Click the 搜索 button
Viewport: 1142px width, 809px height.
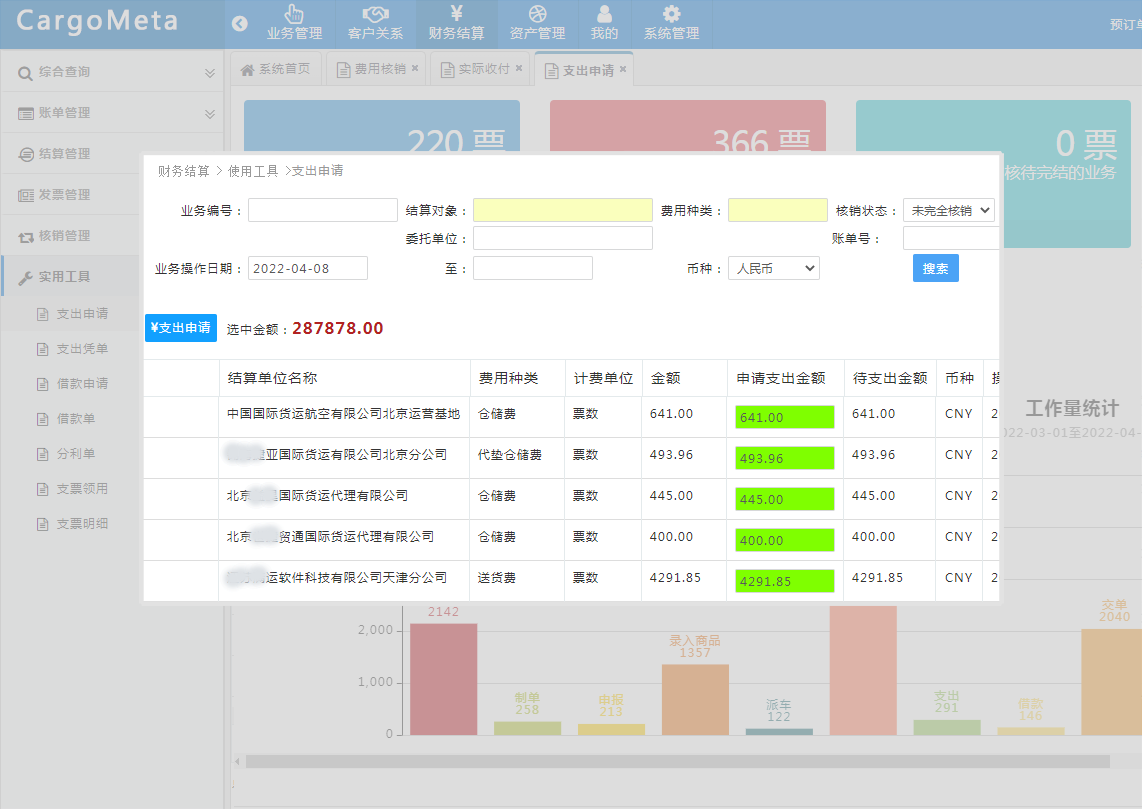click(x=935, y=268)
